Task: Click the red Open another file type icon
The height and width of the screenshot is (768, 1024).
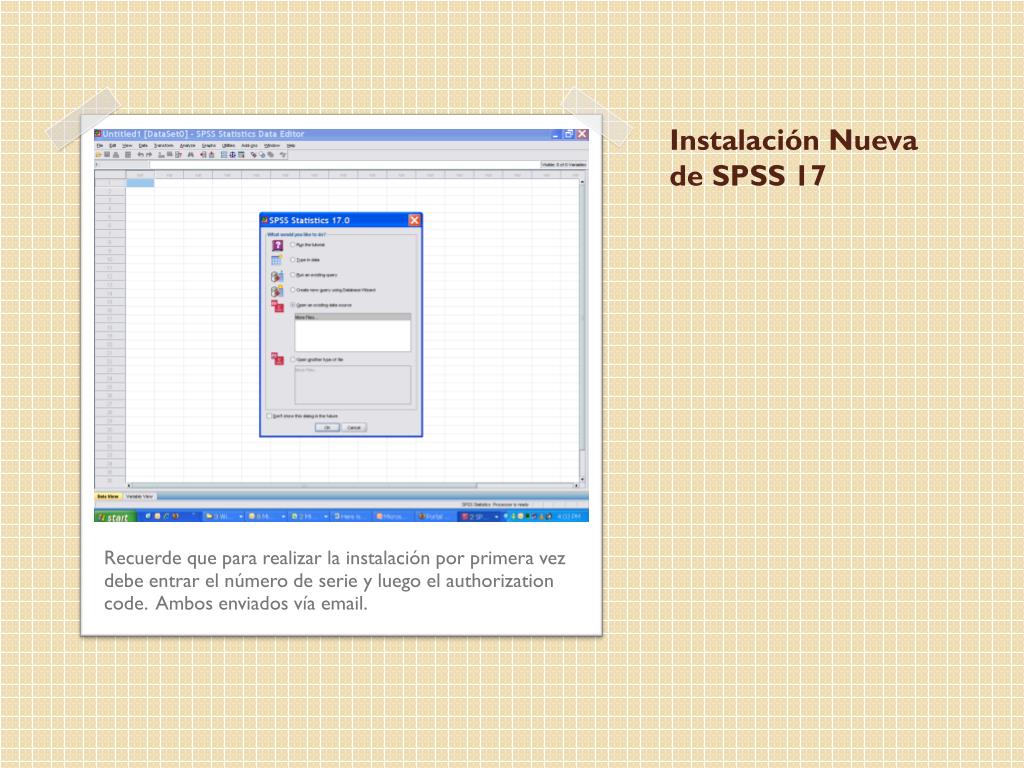Action: click(x=277, y=359)
